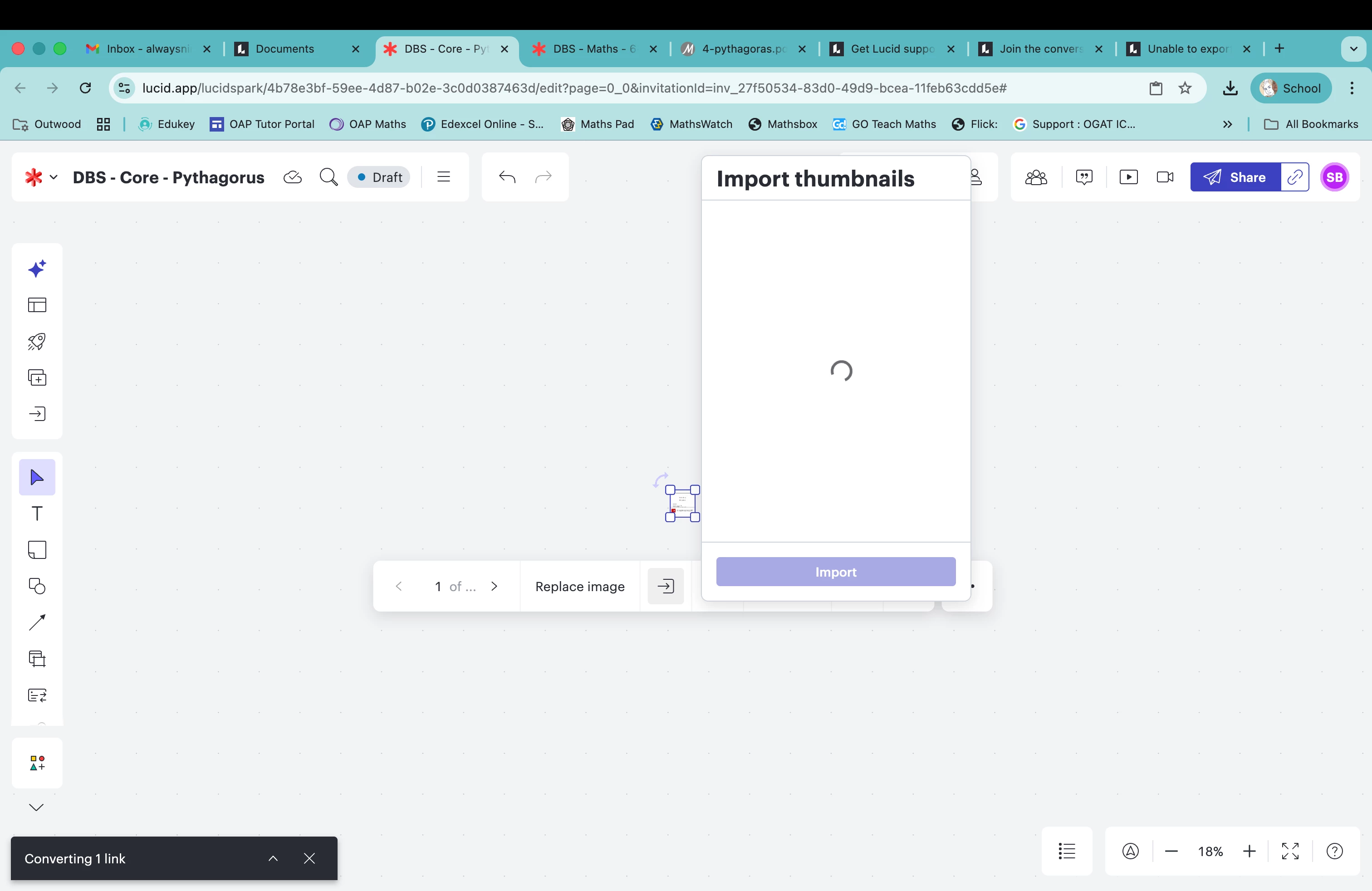1372x891 pixels.
Task: Open the hamburger main menu
Action: (x=443, y=177)
